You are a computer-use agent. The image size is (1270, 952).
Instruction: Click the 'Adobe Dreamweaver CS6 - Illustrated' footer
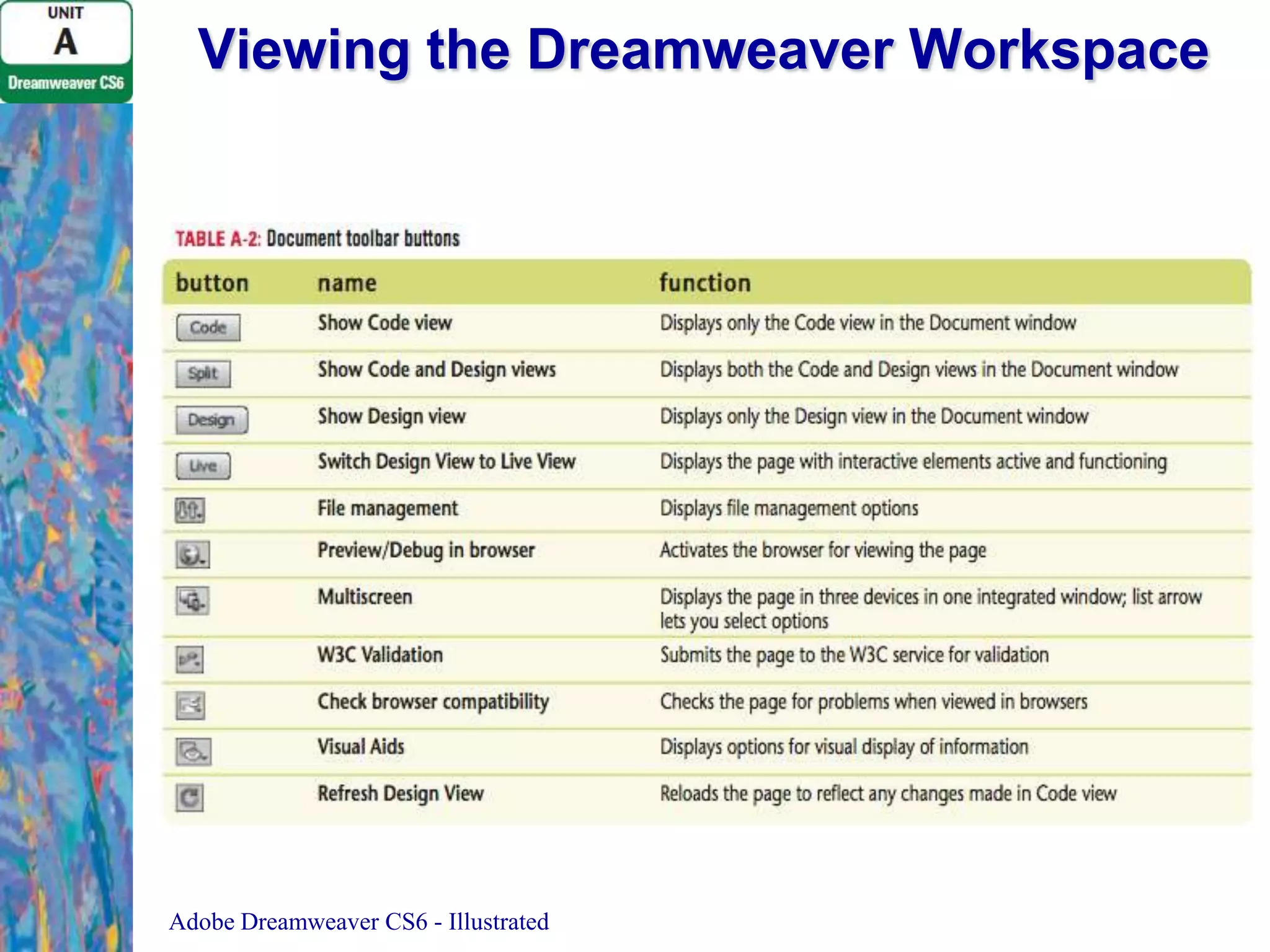(x=359, y=922)
